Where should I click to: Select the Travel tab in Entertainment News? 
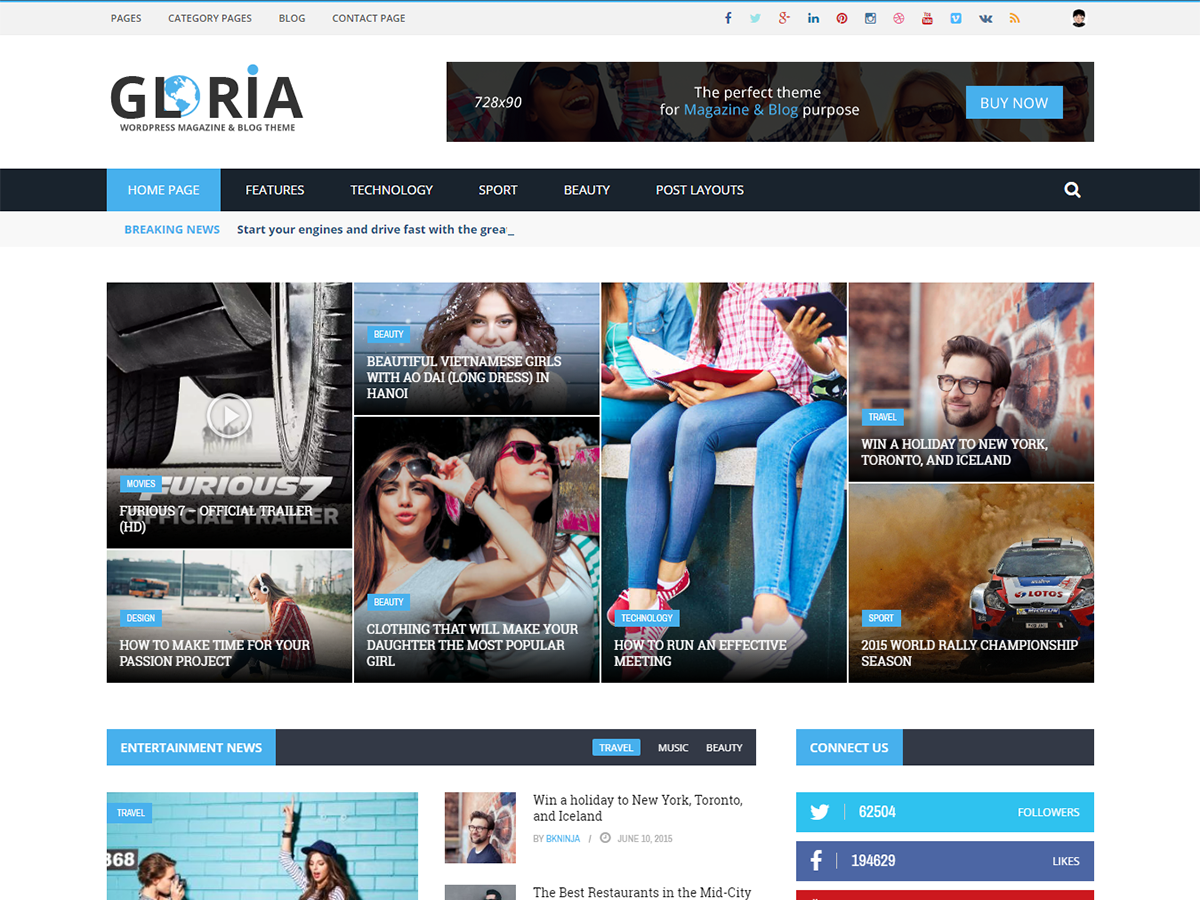pyautogui.click(x=616, y=747)
